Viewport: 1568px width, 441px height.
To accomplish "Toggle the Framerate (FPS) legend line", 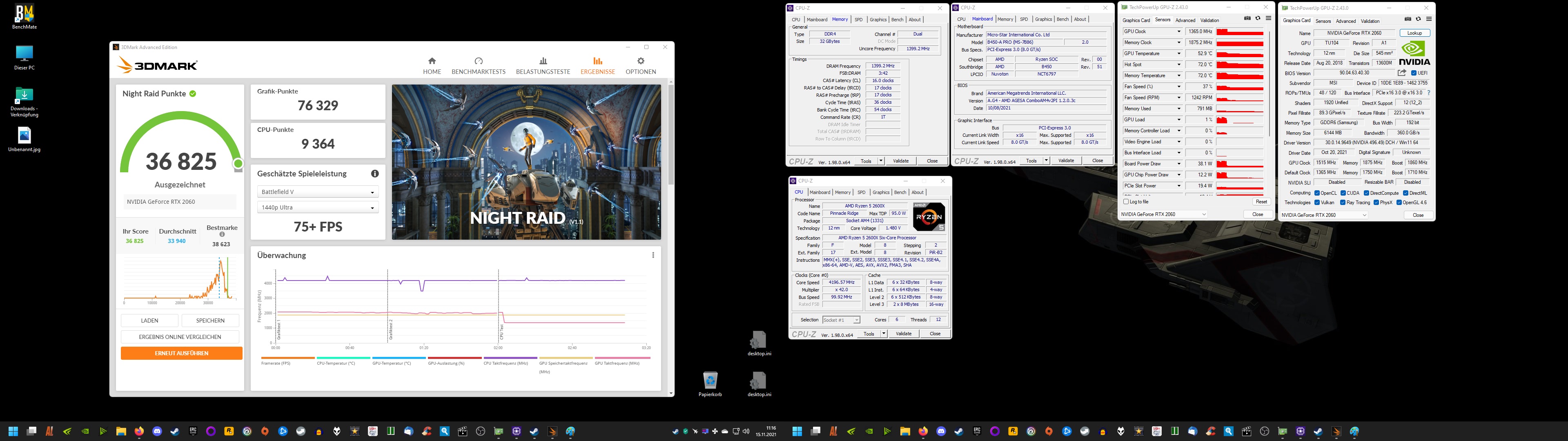I will click(288, 361).
